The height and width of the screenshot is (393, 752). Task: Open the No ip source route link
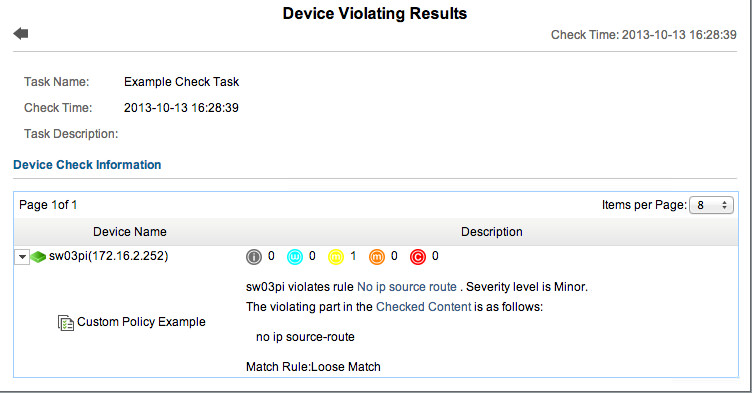point(407,287)
